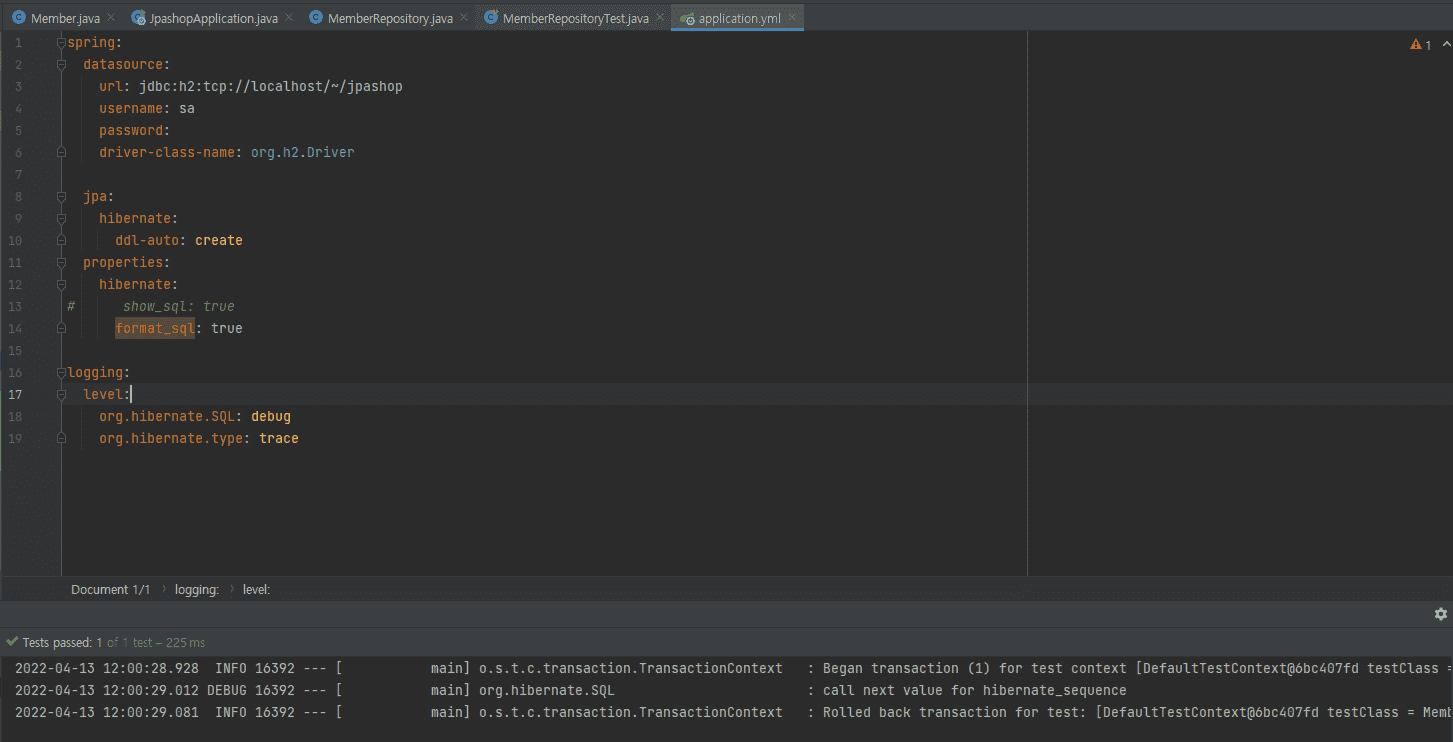Close the MemberRepository.java tab
This screenshot has height=742, width=1453.
pyautogui.click(x=463, y=18)
